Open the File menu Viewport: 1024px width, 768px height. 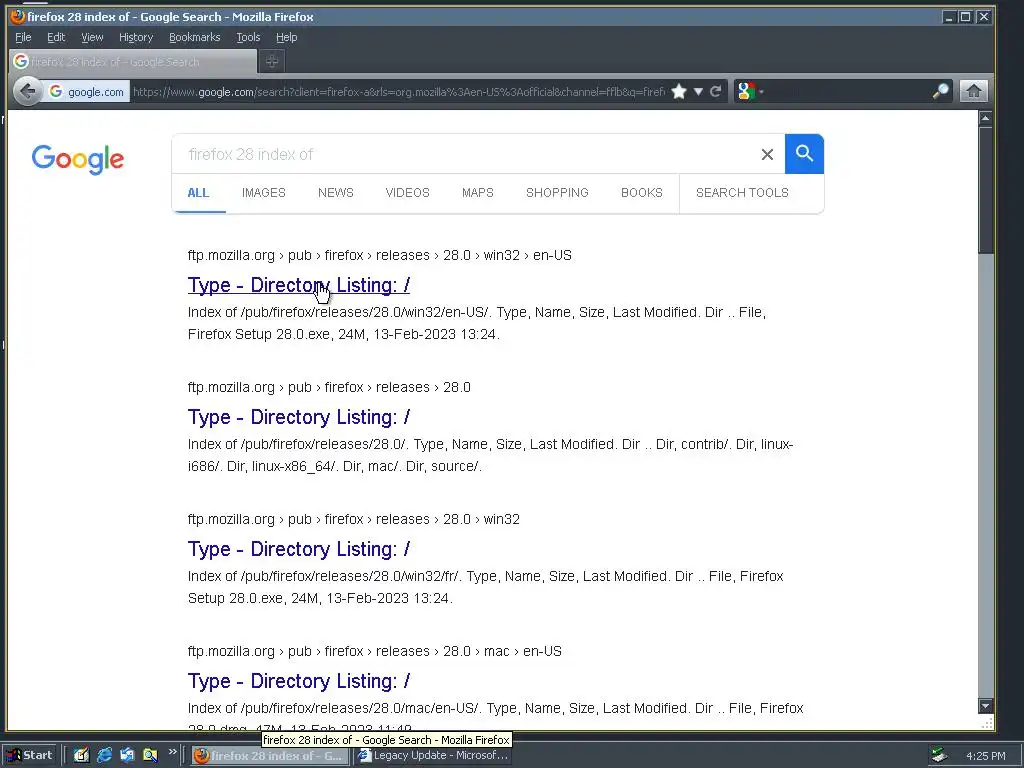(23, 37)
